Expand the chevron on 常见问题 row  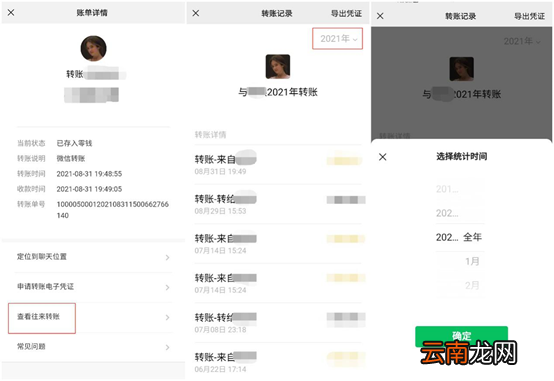click(167, 348)
